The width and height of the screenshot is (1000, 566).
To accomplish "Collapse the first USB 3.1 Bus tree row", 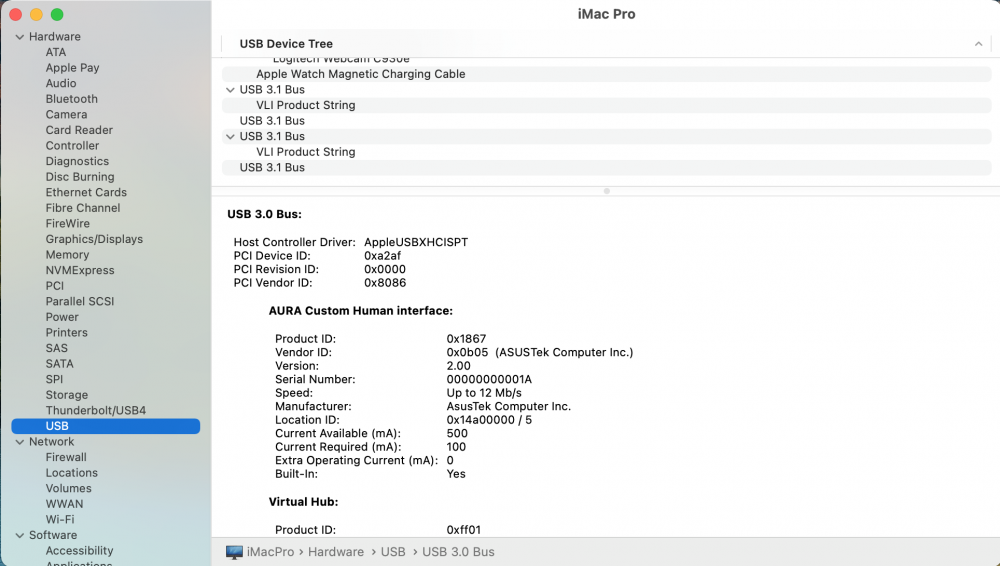I will pos(230,90).
